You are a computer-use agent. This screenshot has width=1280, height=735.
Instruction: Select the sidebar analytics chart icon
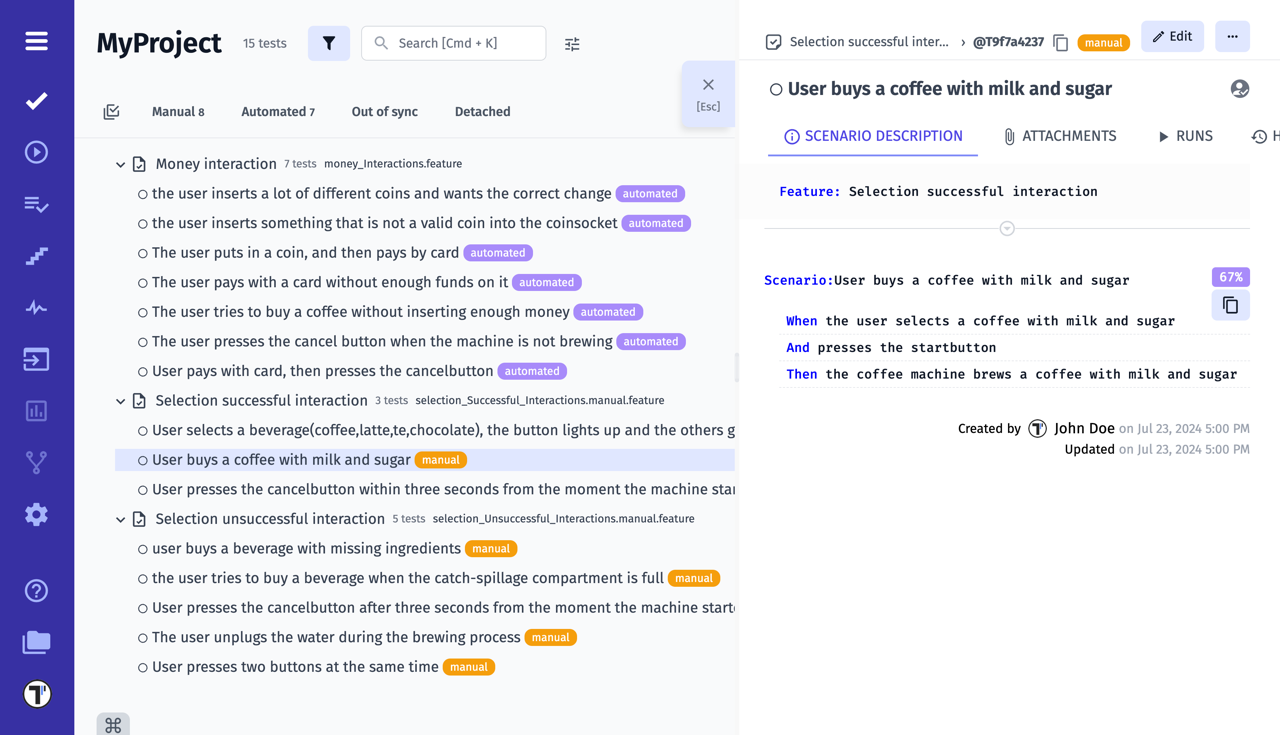pos(36,410)
